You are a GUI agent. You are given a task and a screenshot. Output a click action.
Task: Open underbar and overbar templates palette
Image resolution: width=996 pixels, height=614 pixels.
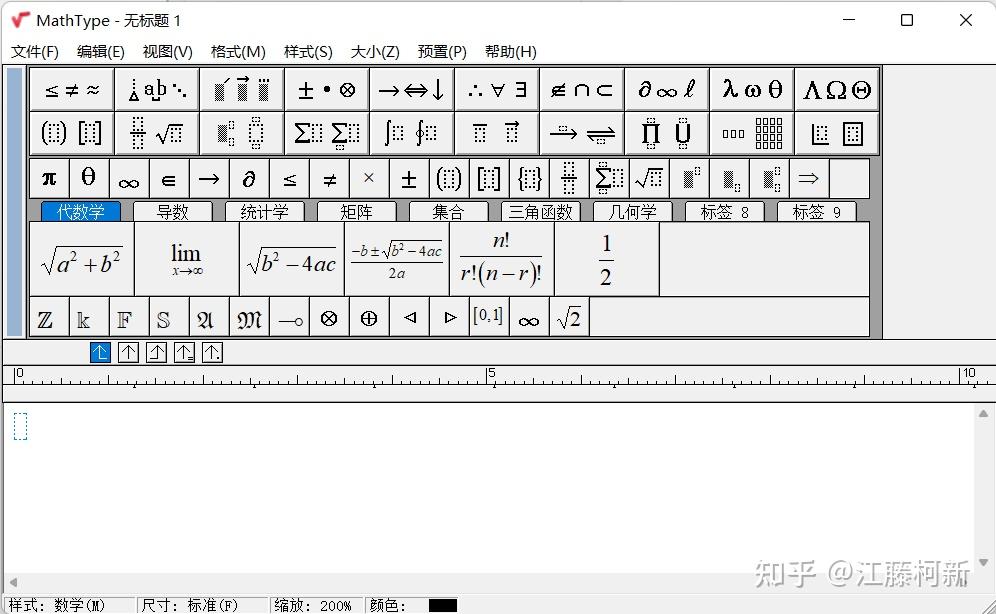[x=497, y=133]
